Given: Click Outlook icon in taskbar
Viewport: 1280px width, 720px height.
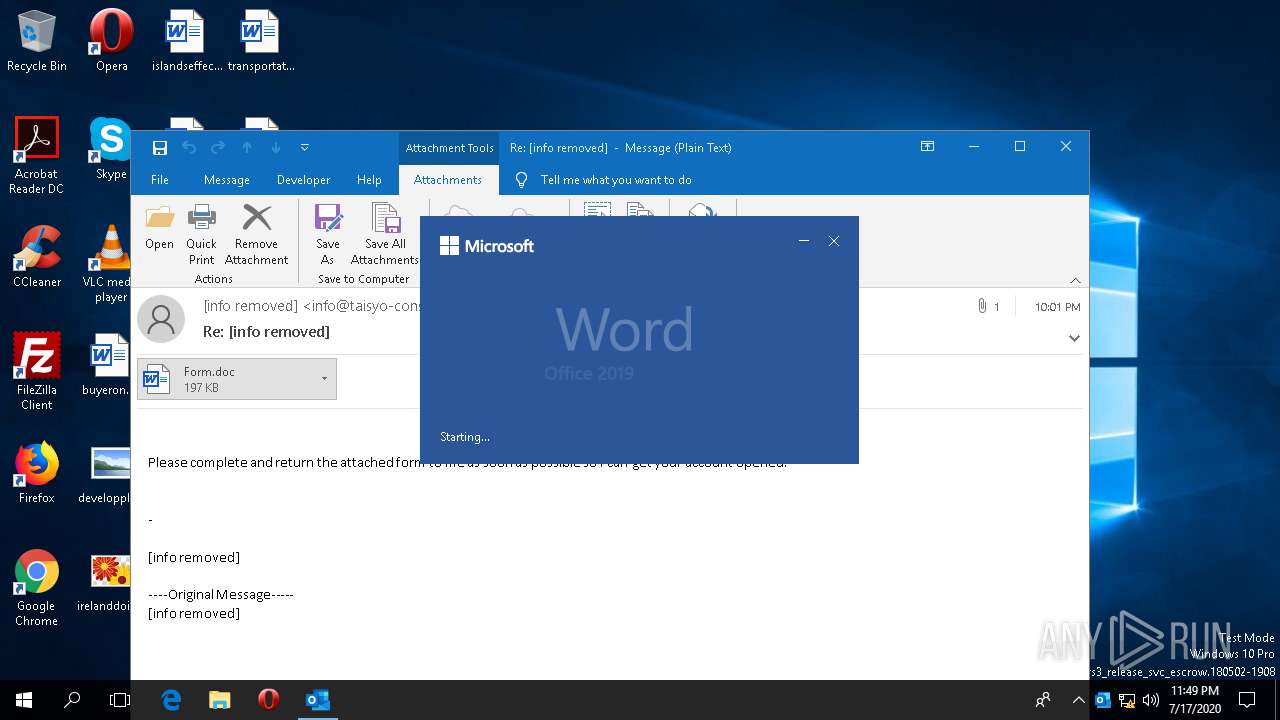Looking at the screenshot, I should tap(317, 700).
